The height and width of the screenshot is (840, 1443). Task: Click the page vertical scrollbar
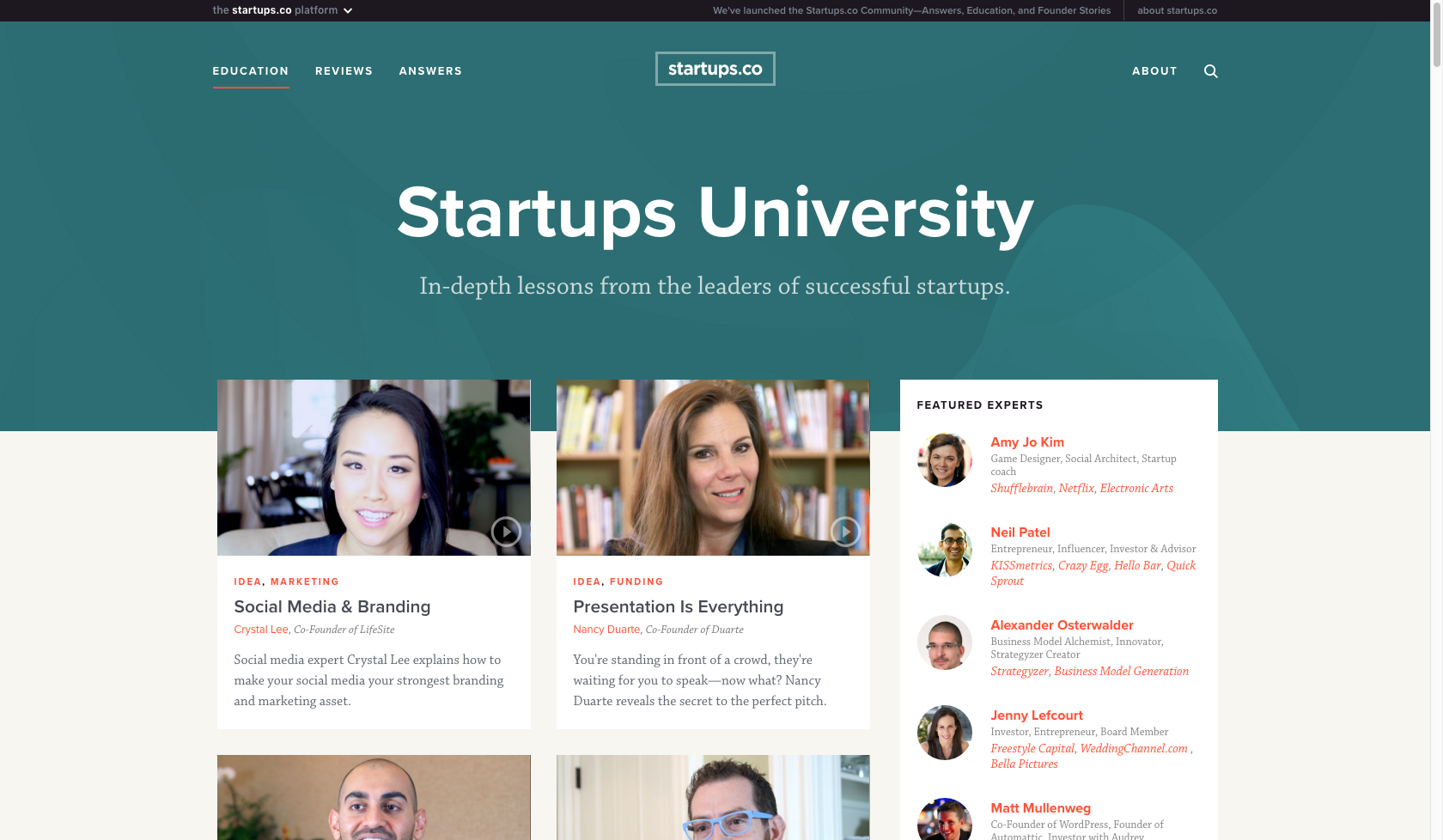[x=1436, y=420]
